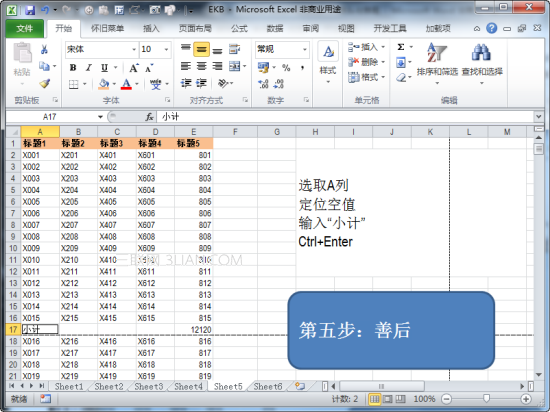Click the zoom slider handle
Screen dimensions: 550x412
click(x=486, y=399)
